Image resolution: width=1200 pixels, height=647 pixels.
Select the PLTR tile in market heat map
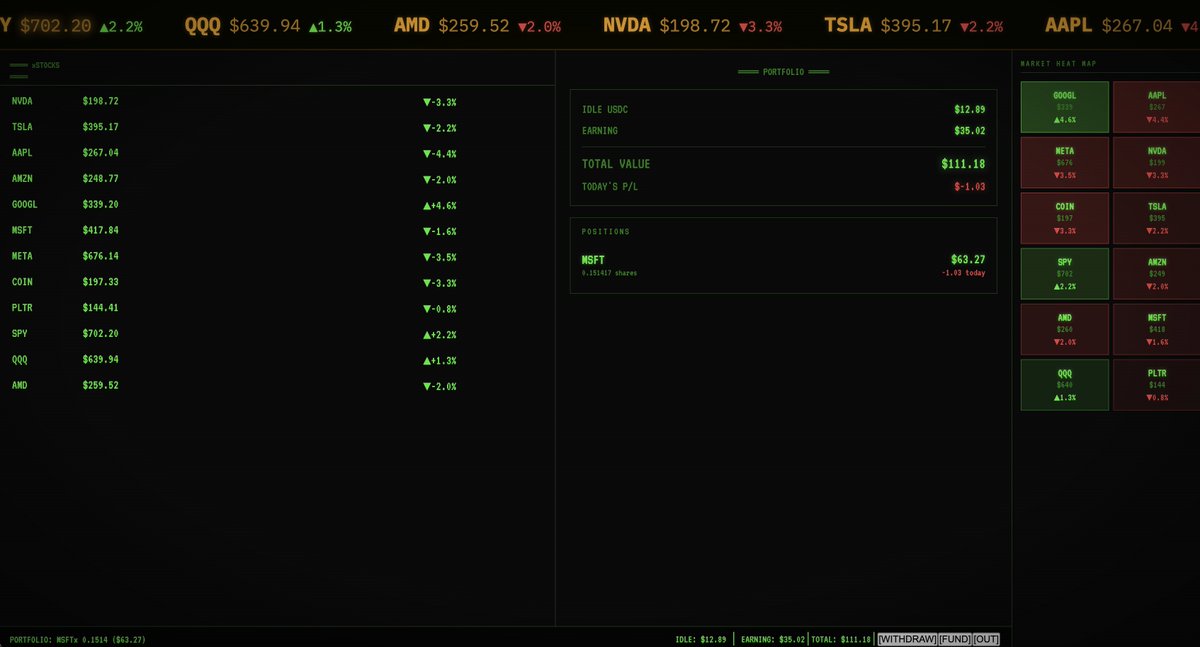click(1157, 385)
